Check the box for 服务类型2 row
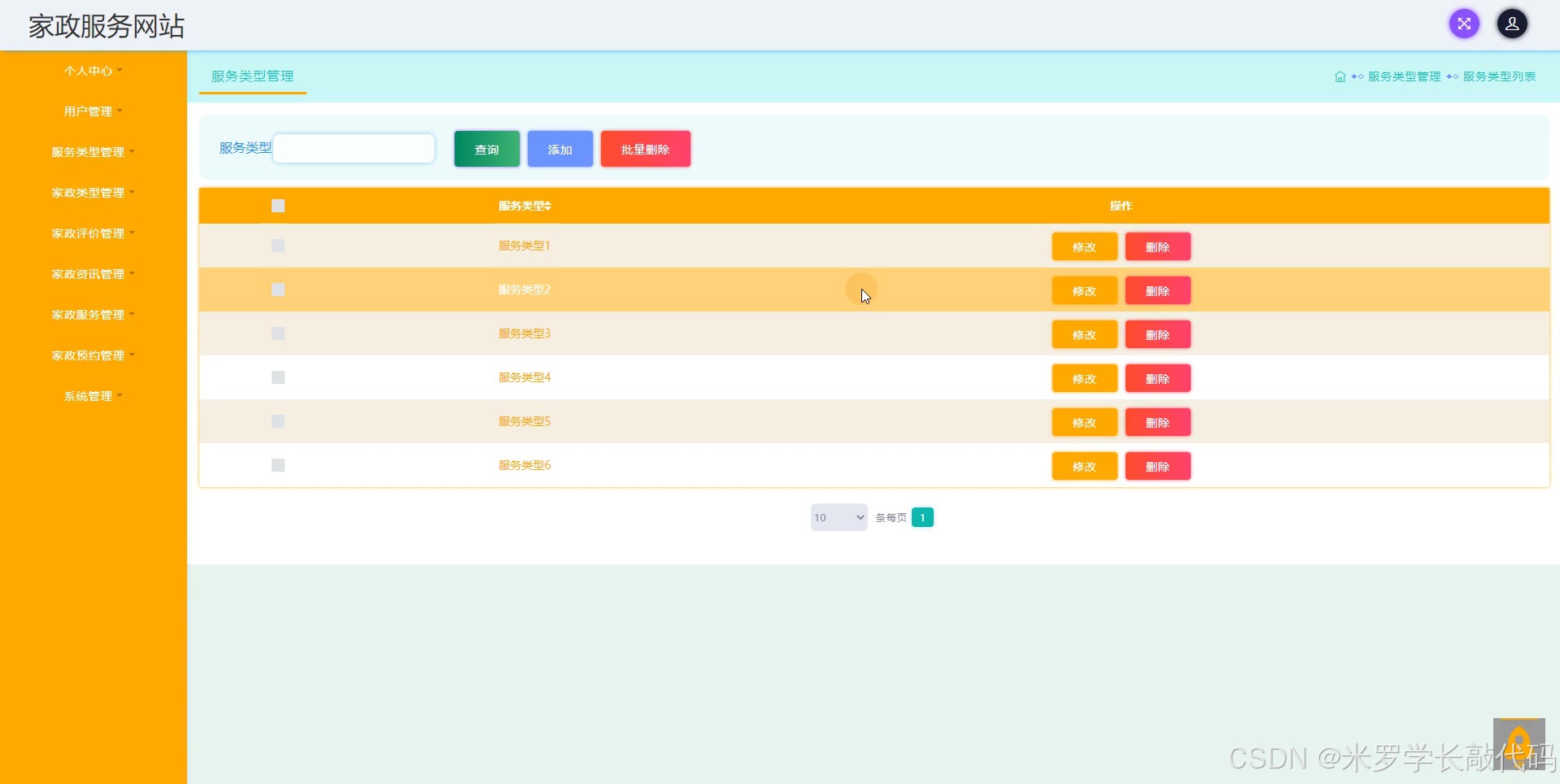 [x=278, y=290]
